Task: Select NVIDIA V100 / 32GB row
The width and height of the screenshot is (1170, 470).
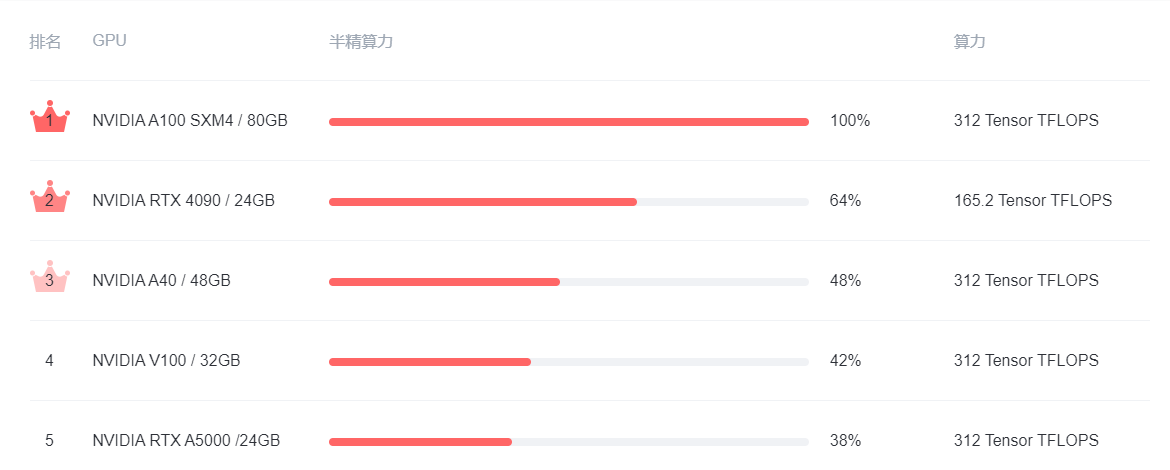Action: coord(166,361)
